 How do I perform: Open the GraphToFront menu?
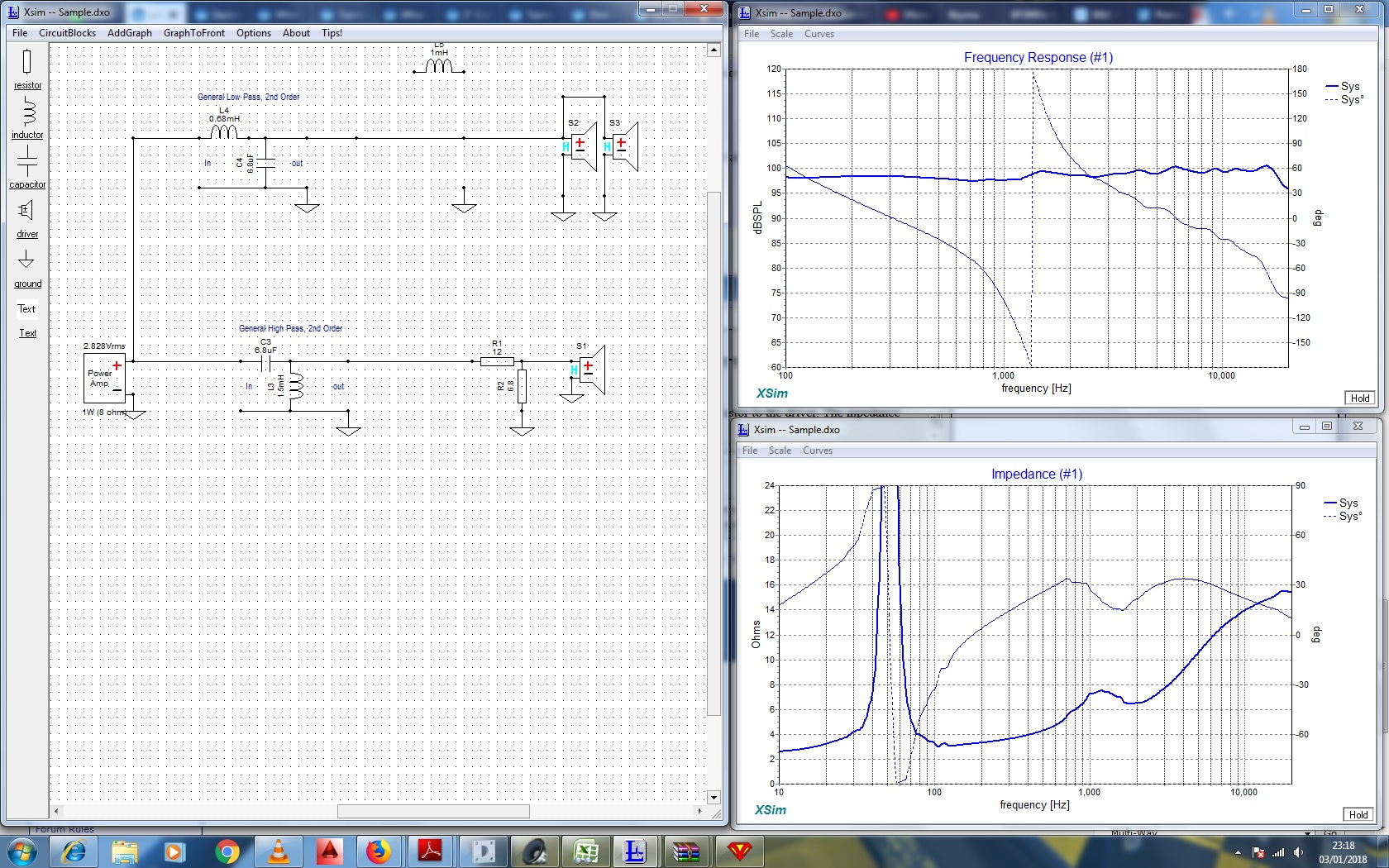(194, 33)
